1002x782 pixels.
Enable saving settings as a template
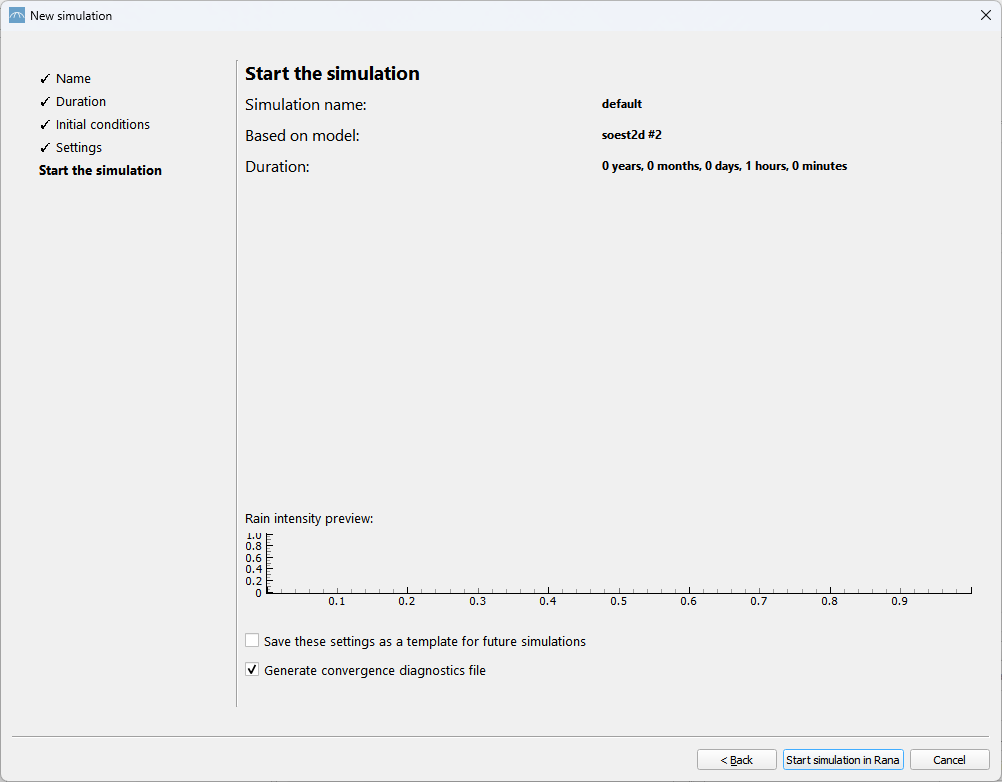(x=252, y=641)
